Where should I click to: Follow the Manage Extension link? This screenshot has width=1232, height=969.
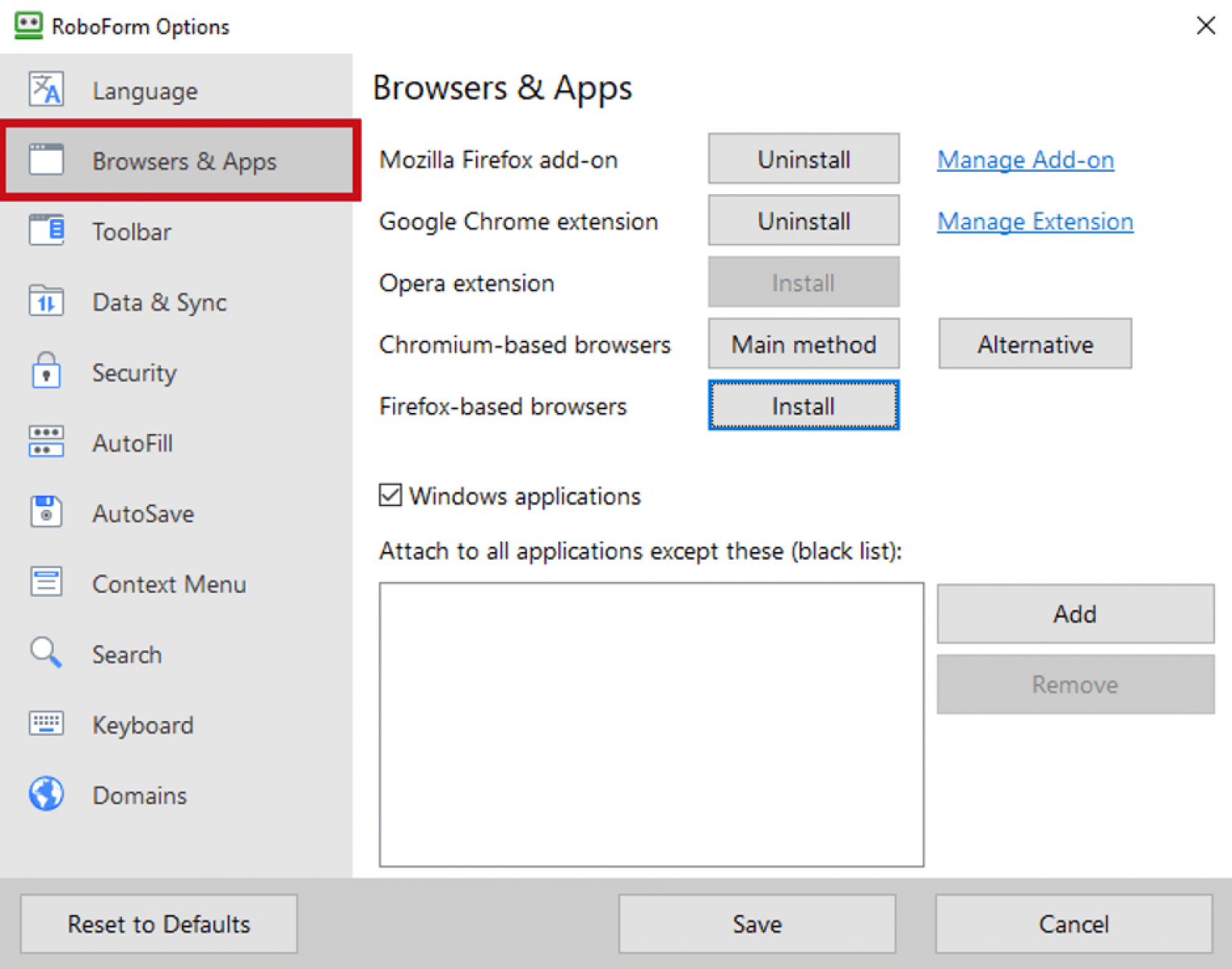tap(1035, 221)
